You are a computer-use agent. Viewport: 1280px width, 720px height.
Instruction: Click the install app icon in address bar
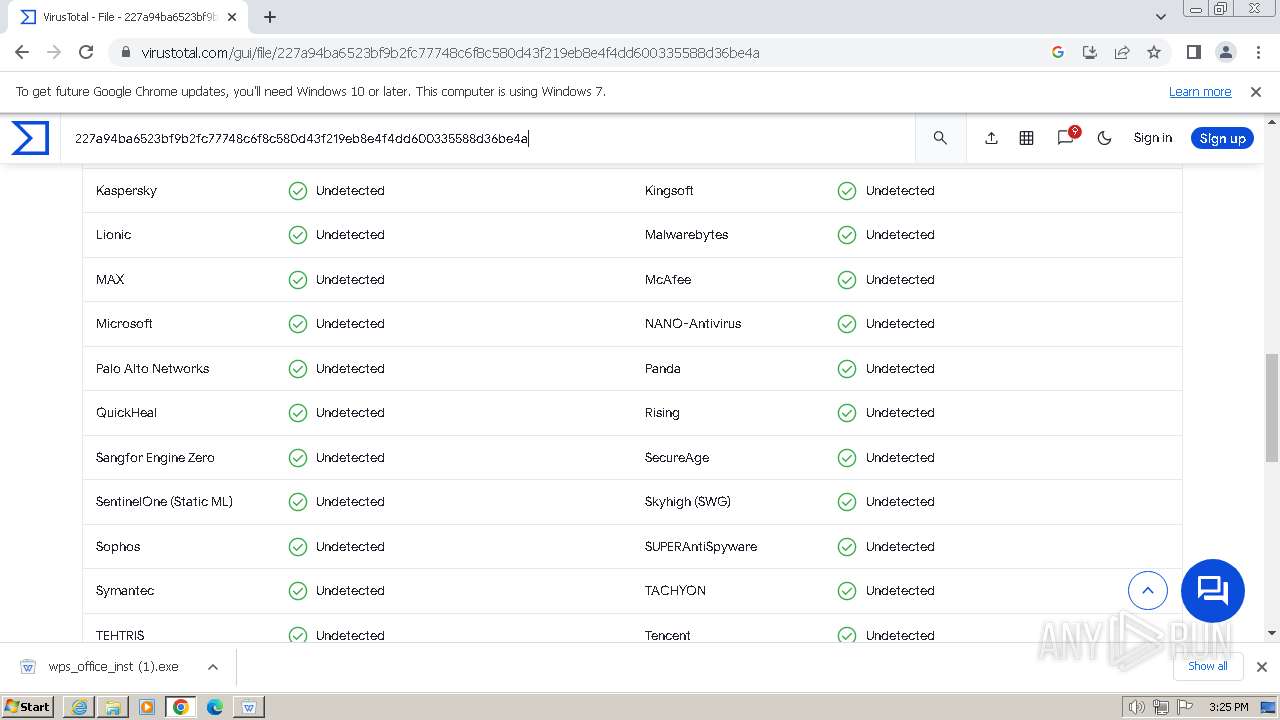(1090, 52)
